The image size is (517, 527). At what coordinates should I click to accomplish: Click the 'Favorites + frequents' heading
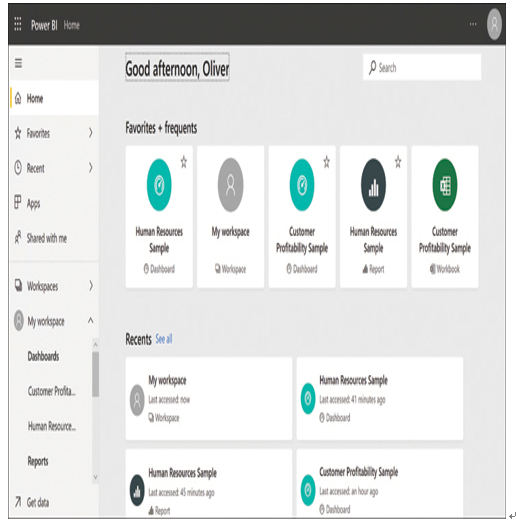click(x=161, y=128)
